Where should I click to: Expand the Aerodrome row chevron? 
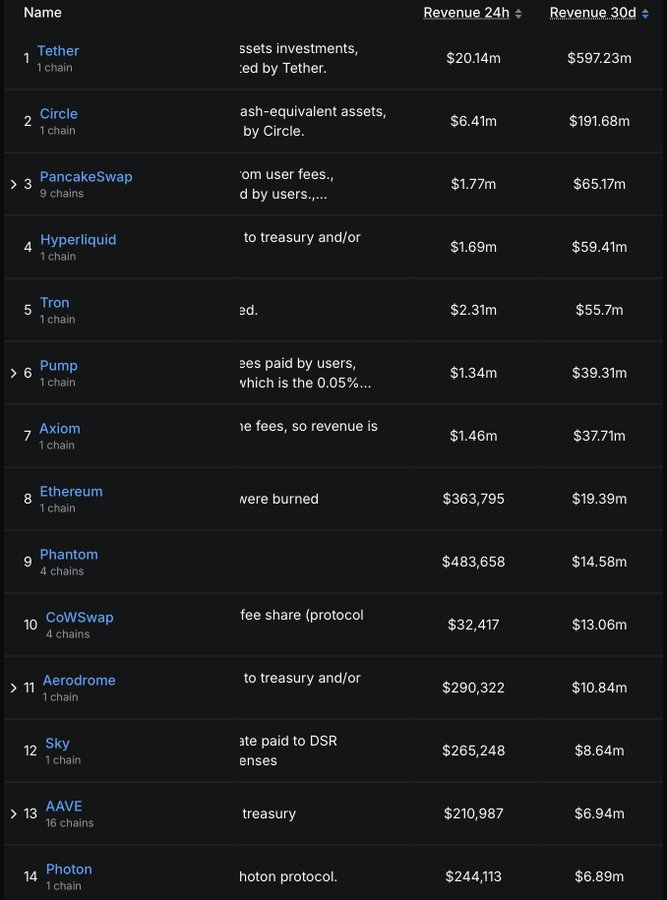[13, 688]
